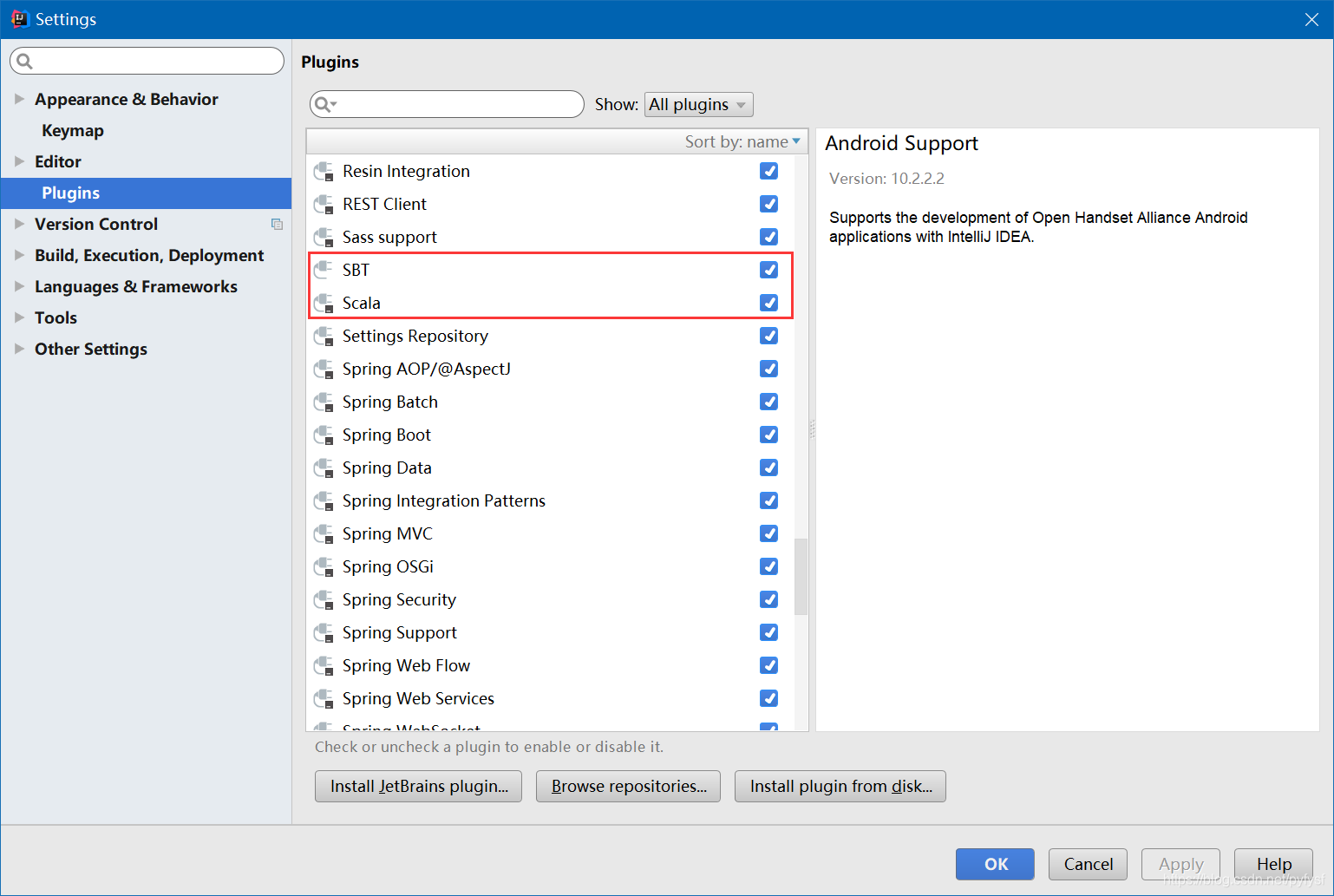Click the Scala plugin icon
1334x896 pixels.
pyautogui.click(x=324, y=304)
